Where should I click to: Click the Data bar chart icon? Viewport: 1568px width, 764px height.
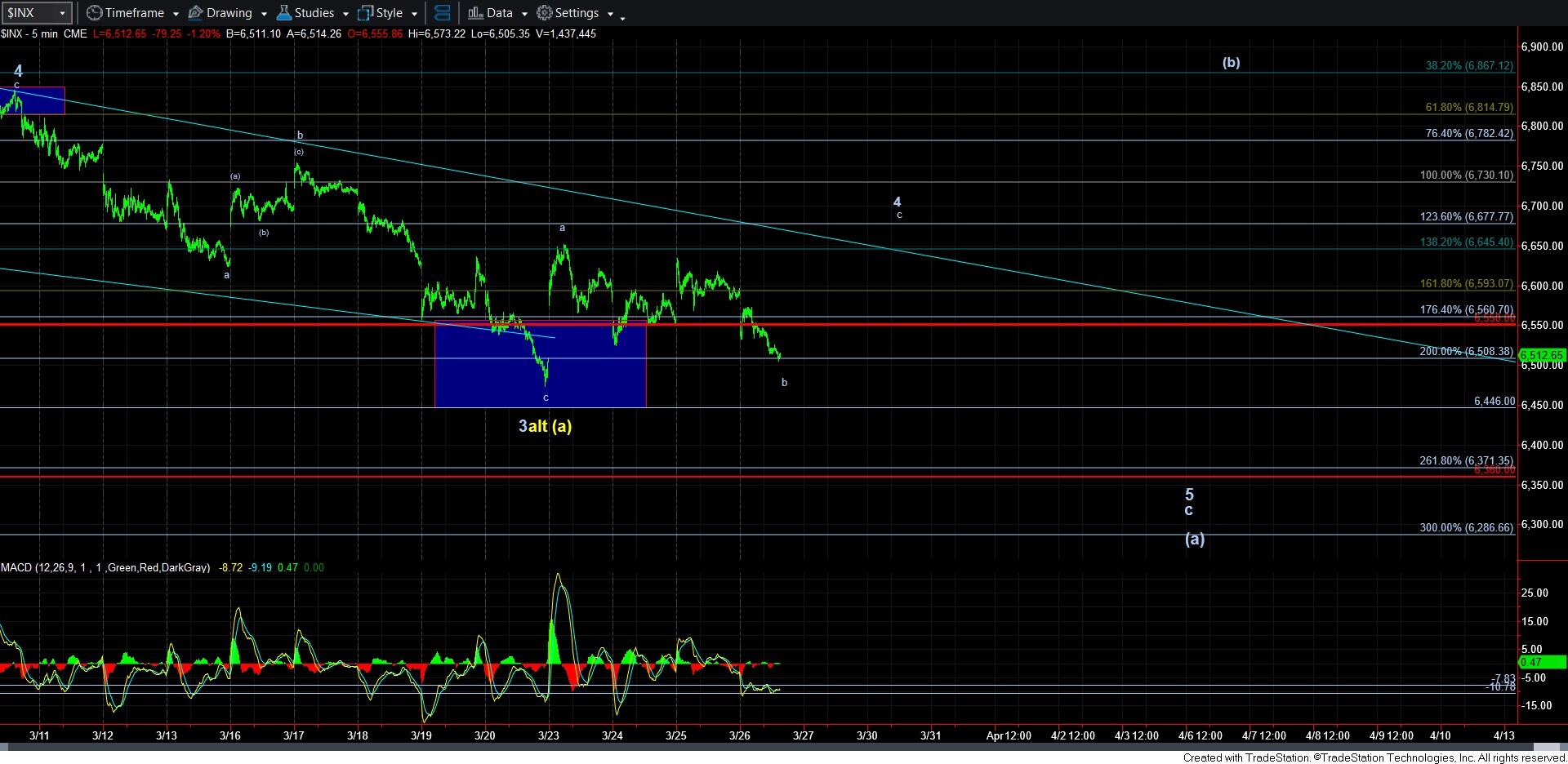pyautogui.click(x=475, y=13)
